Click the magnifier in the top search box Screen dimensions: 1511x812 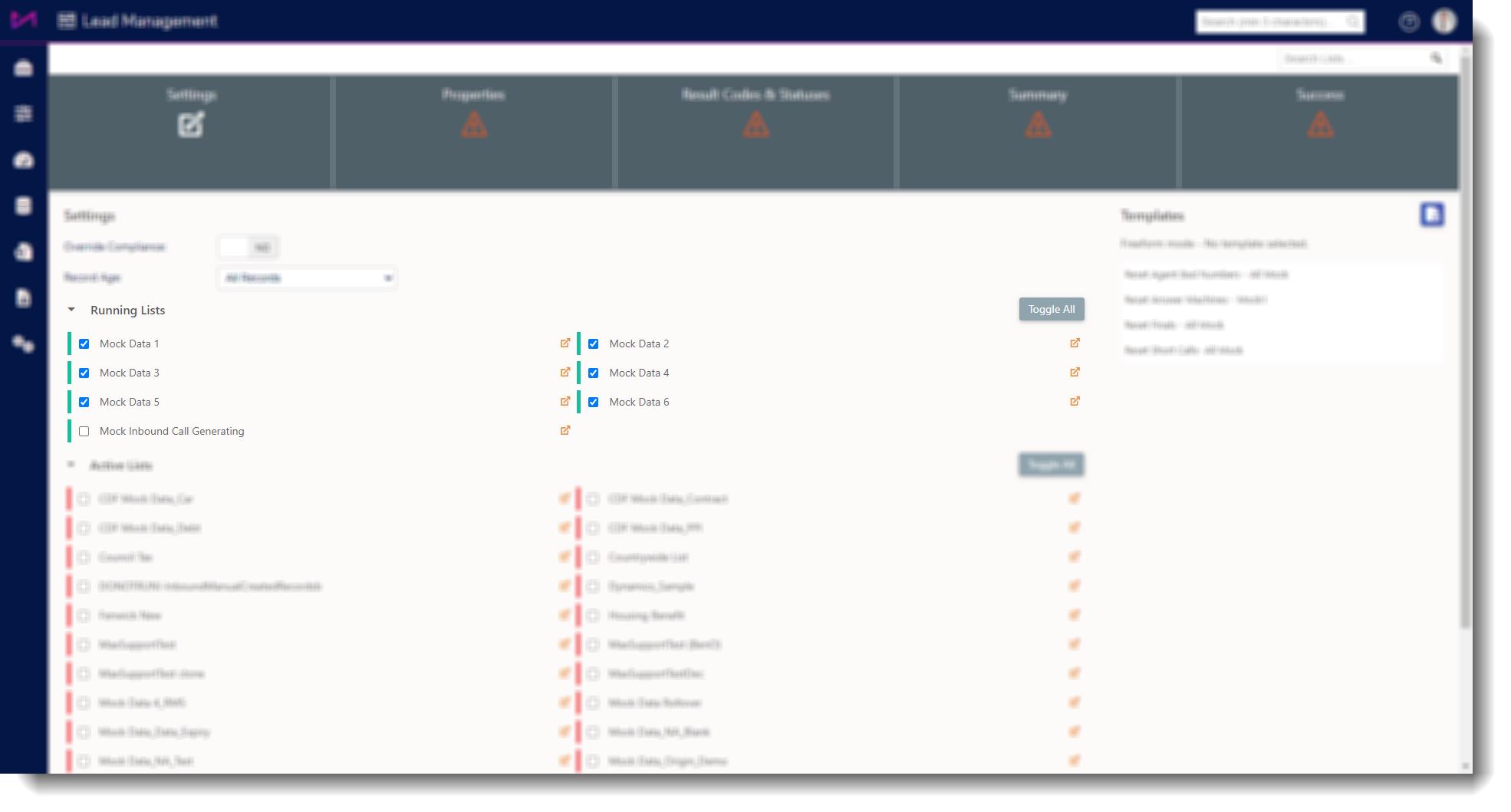point(1354,21)
